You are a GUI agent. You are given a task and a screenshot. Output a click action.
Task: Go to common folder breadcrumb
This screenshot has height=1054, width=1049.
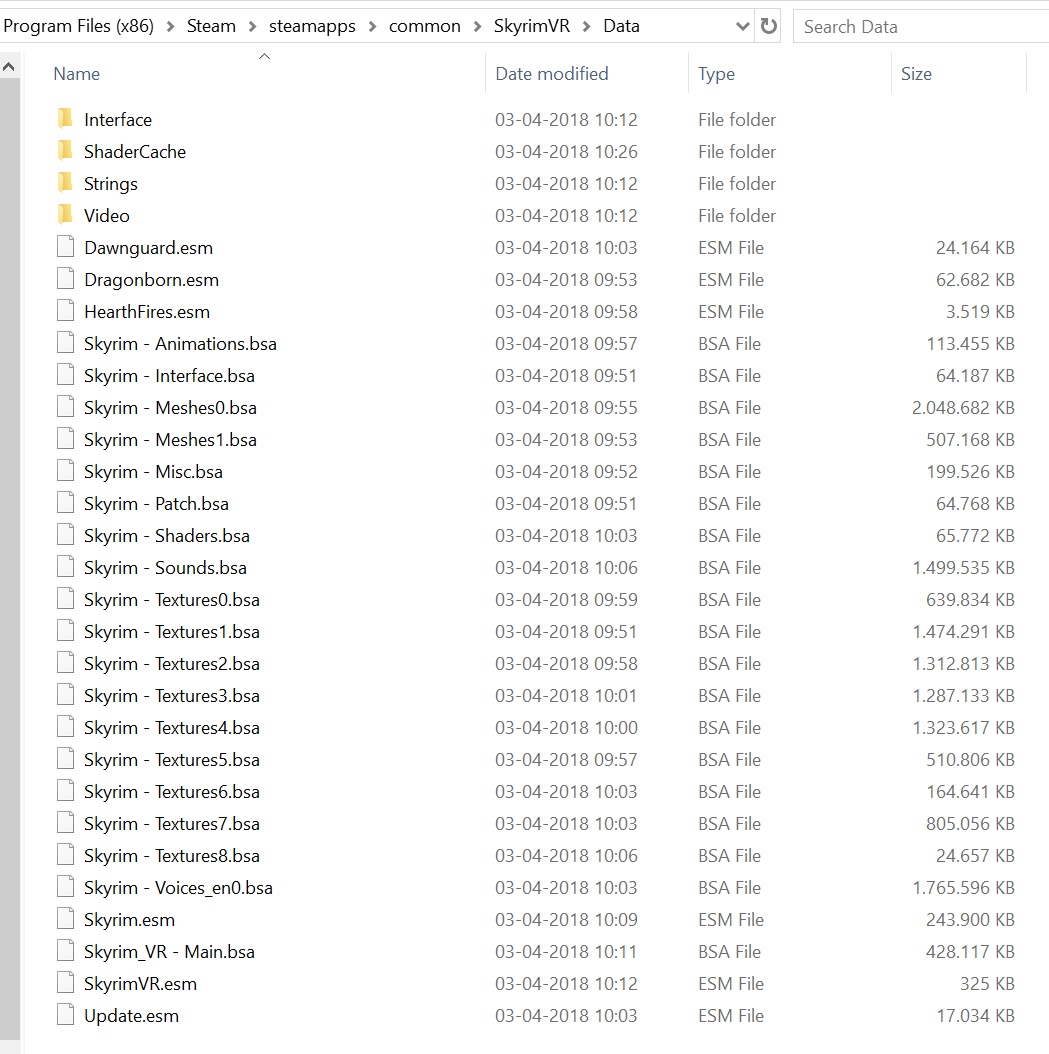[425, 26]
